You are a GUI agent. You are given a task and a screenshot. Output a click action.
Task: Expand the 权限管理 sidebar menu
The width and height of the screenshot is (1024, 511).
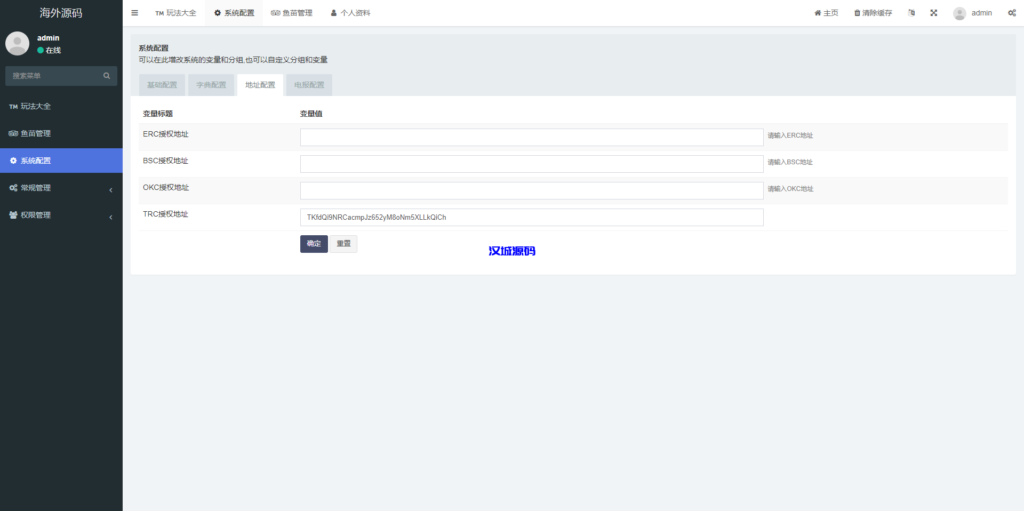coord(61,215)
